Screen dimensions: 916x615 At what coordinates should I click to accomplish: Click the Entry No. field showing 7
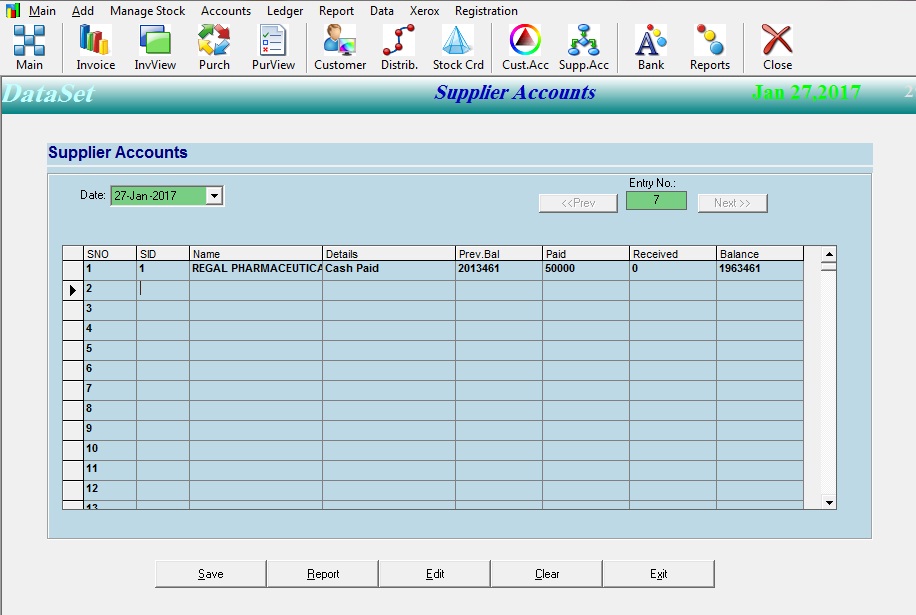pyautogui.click(x=656, y=200)
